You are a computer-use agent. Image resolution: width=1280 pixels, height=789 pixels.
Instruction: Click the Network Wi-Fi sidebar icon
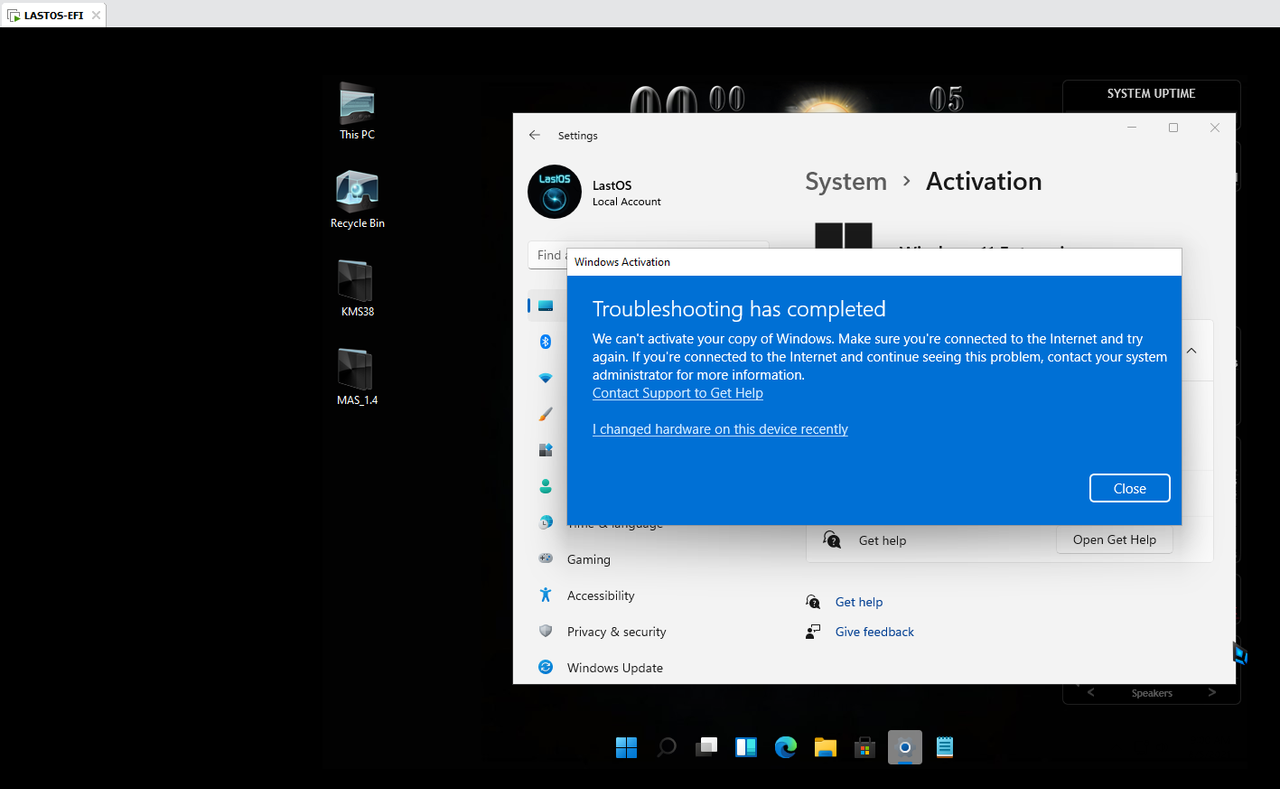tap(546, 378)
